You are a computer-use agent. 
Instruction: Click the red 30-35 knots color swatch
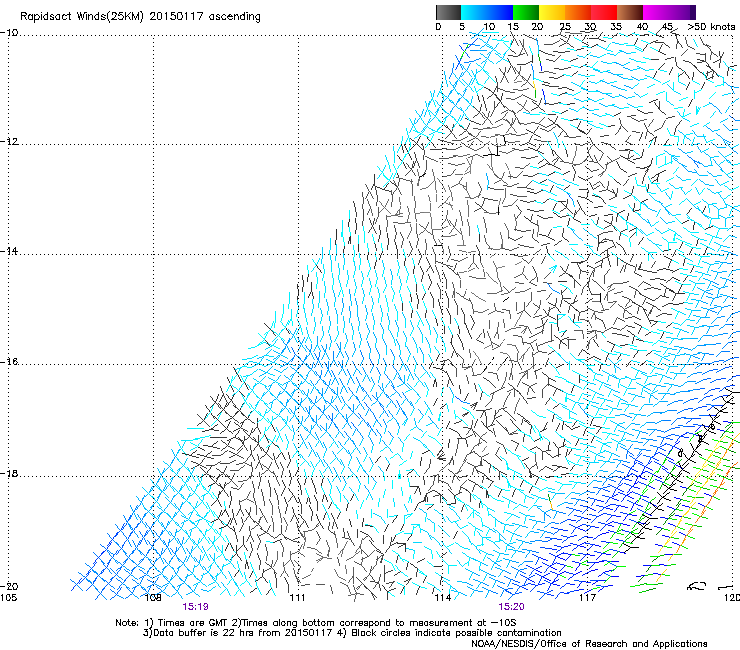pos(604,12)
